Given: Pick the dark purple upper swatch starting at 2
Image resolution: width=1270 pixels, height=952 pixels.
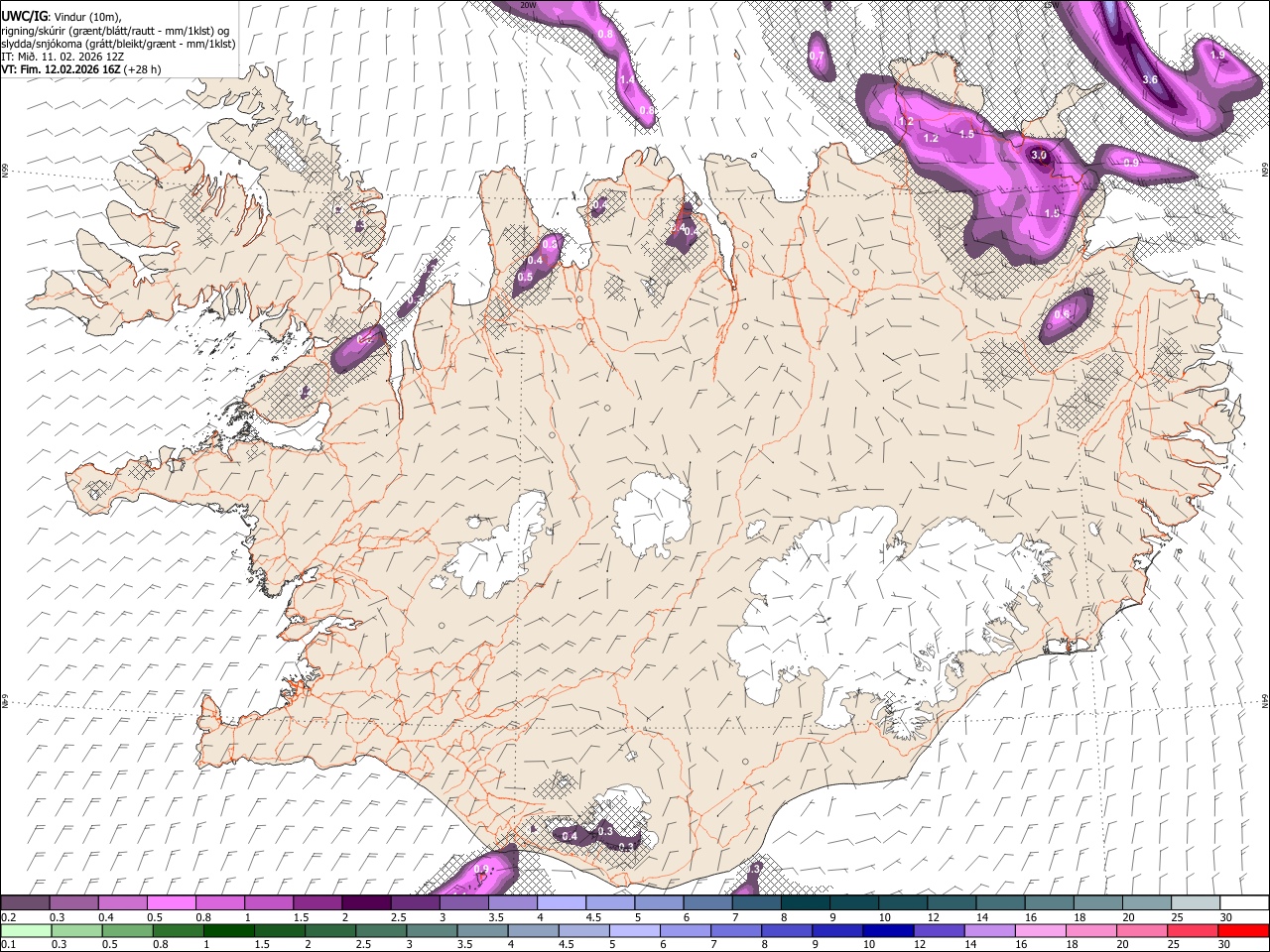Looking at the screenshot, I should point(365,903).
